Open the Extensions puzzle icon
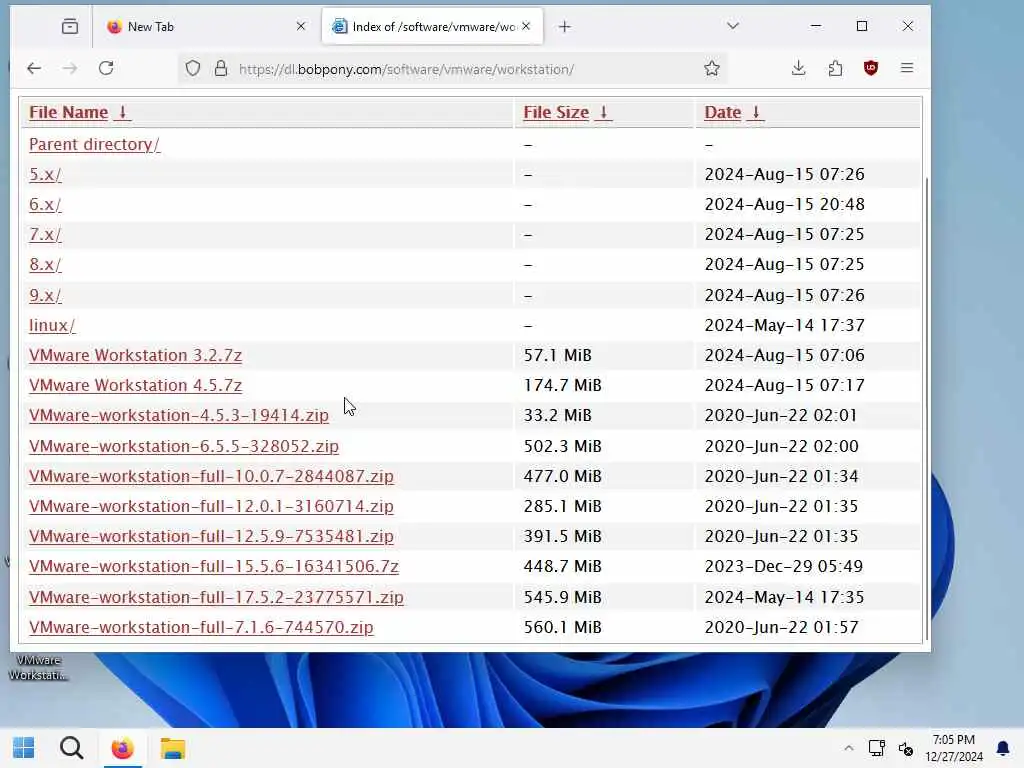Screen dimensions: 1024x768 pyautogui.click(x=835, y=68)
